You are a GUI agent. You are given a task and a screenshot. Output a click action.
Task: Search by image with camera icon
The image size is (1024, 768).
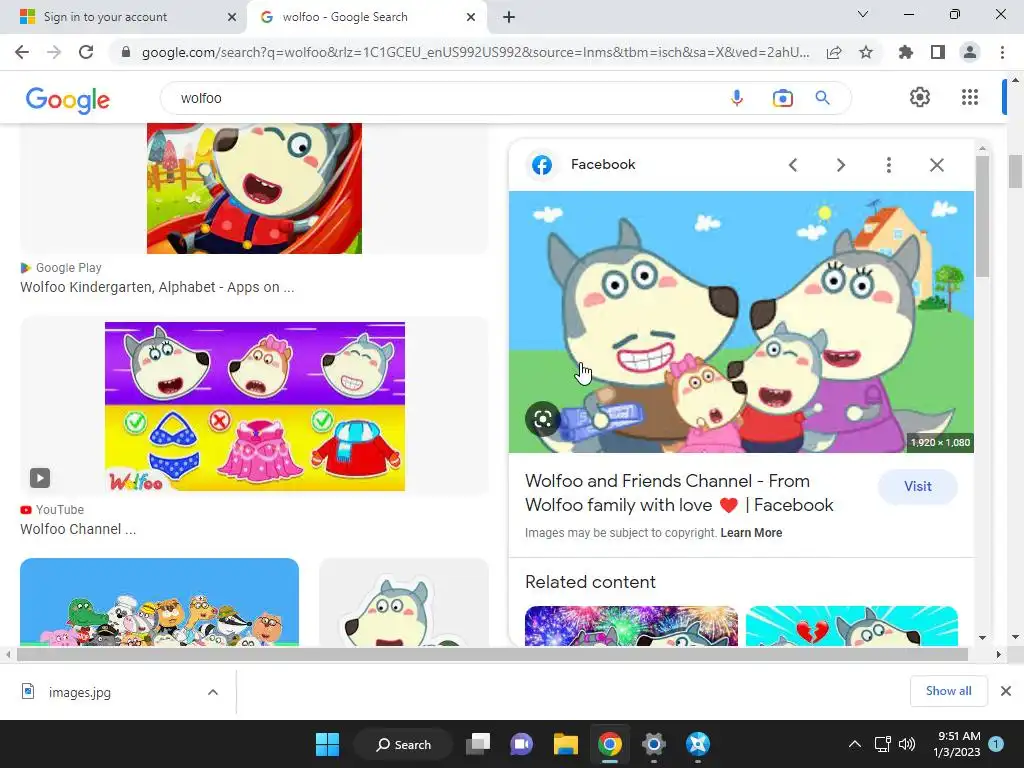coord(782,98)
